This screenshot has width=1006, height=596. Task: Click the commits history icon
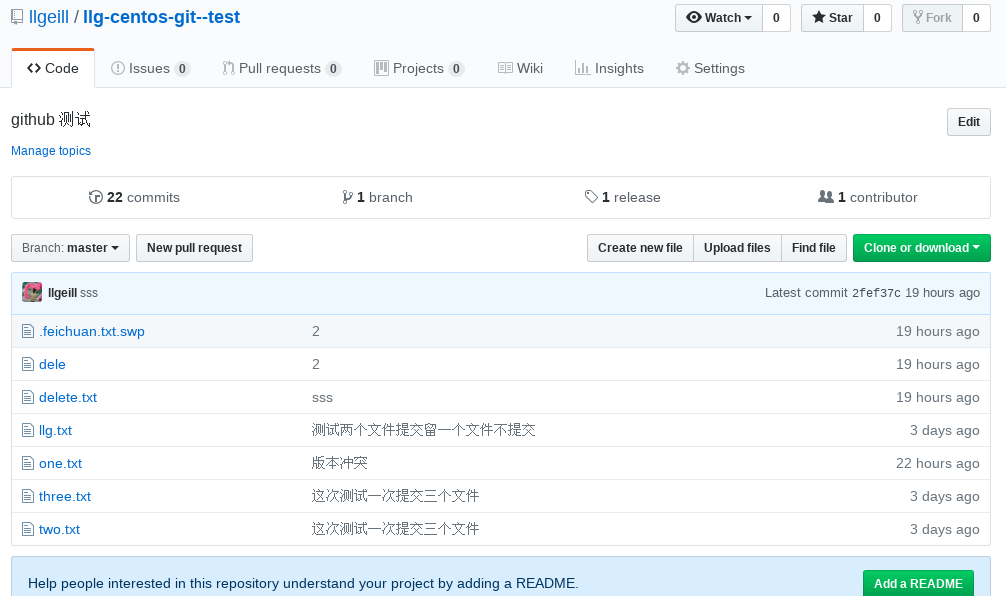pyautogui.click(x=96, y=197)
